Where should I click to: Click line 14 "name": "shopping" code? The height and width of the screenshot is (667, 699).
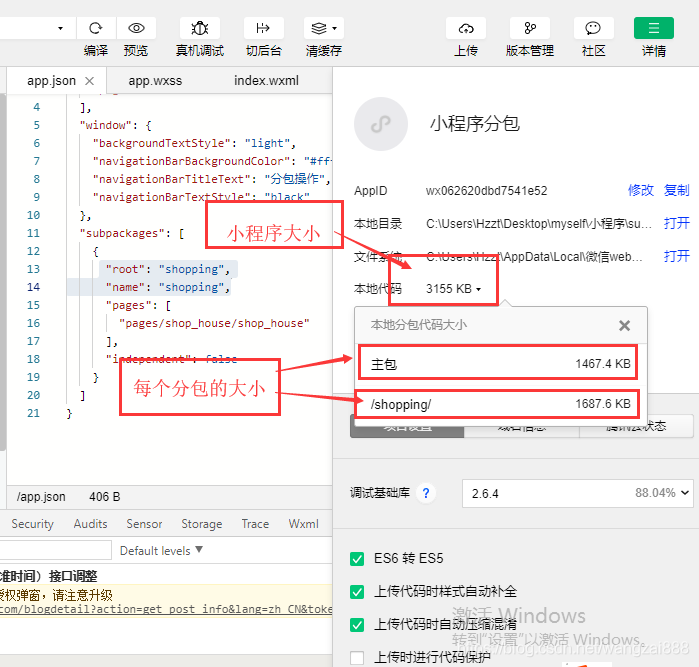click(168, 287)
